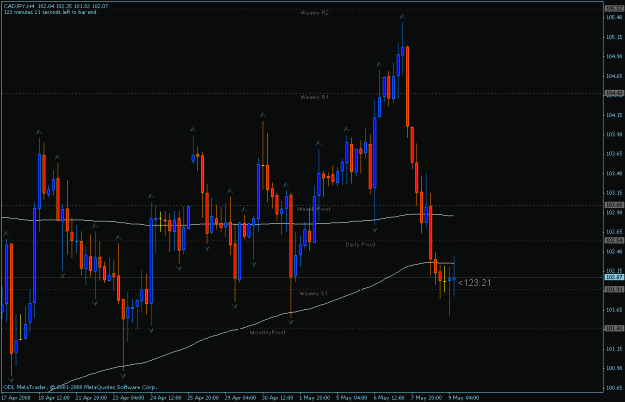Screen dimensions: 625x402
Task: Click the grey 101.41 level tag
Action: click(x=614, y=328)
